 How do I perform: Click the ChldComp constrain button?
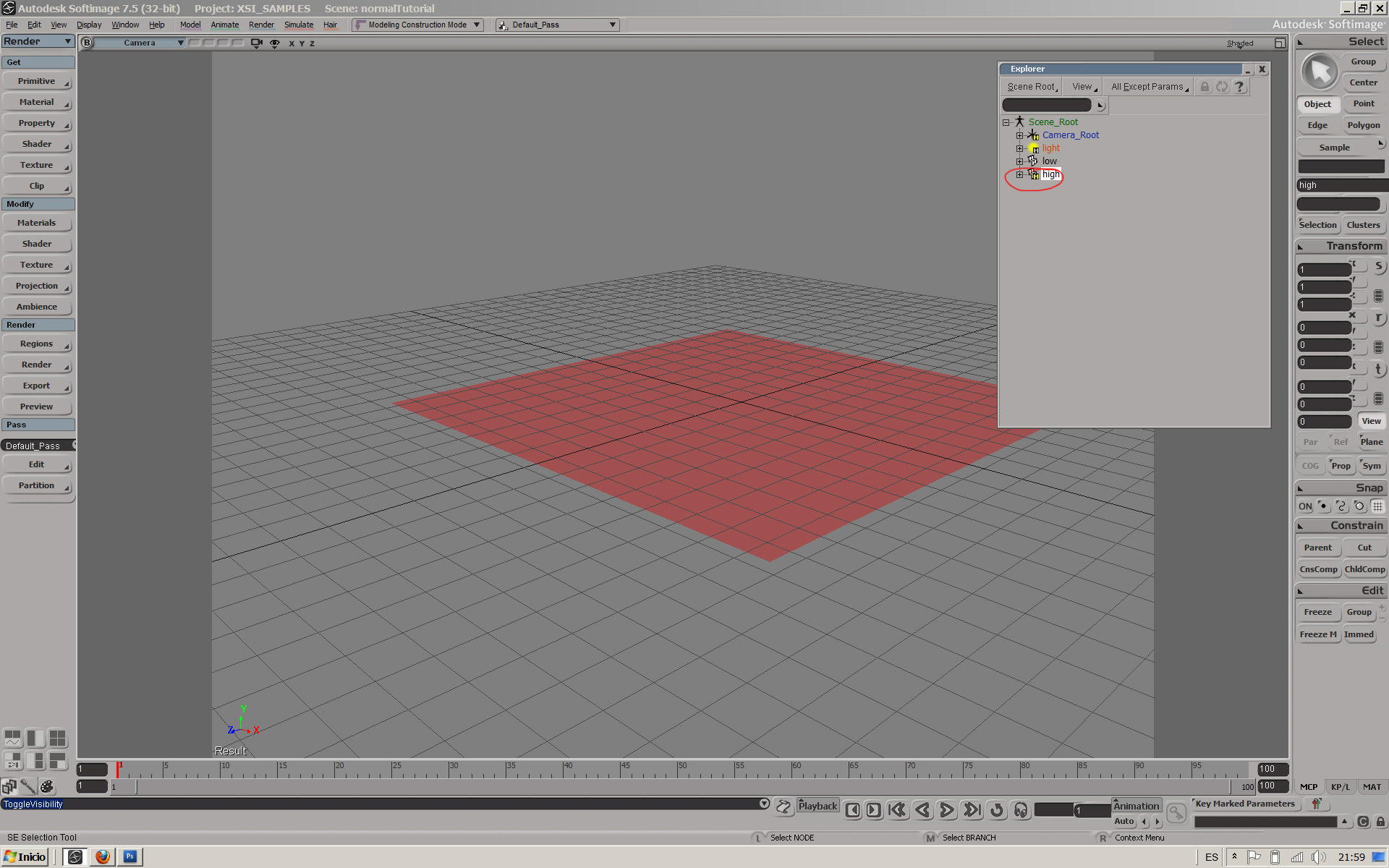(1364, 569)
